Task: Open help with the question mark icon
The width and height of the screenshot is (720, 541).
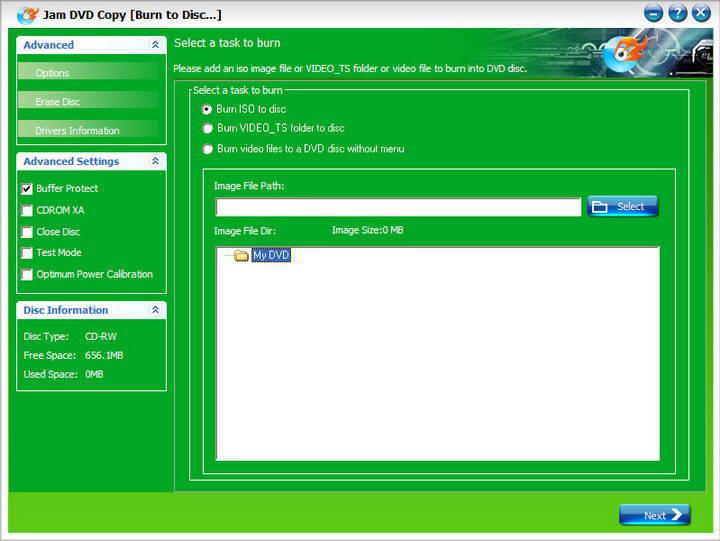Action: [678, 13]
